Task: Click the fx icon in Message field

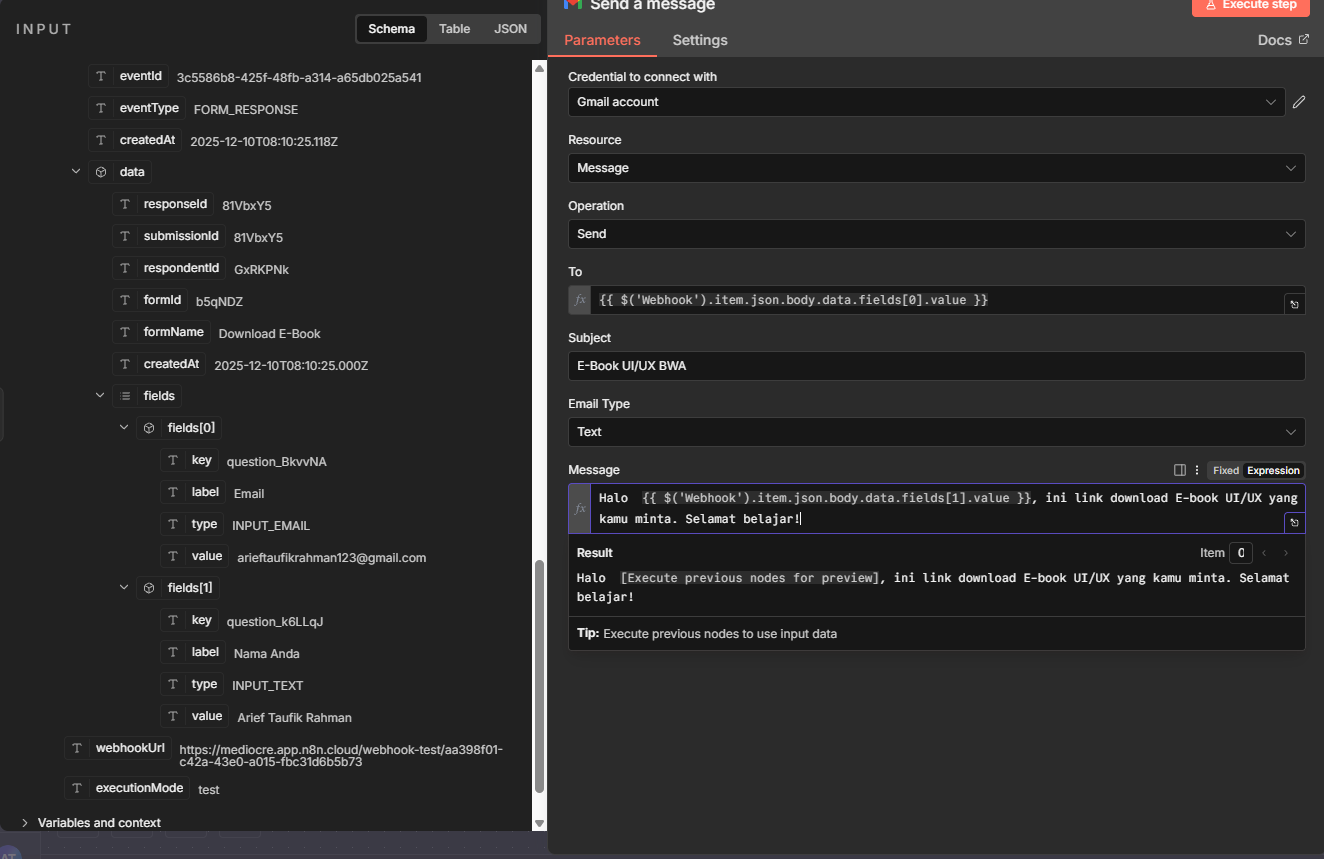Action: point(580,508)
